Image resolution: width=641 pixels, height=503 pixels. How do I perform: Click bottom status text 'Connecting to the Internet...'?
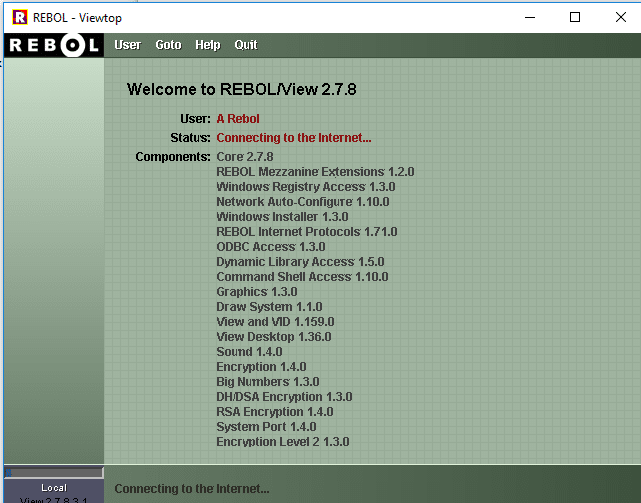pos(192,489)
